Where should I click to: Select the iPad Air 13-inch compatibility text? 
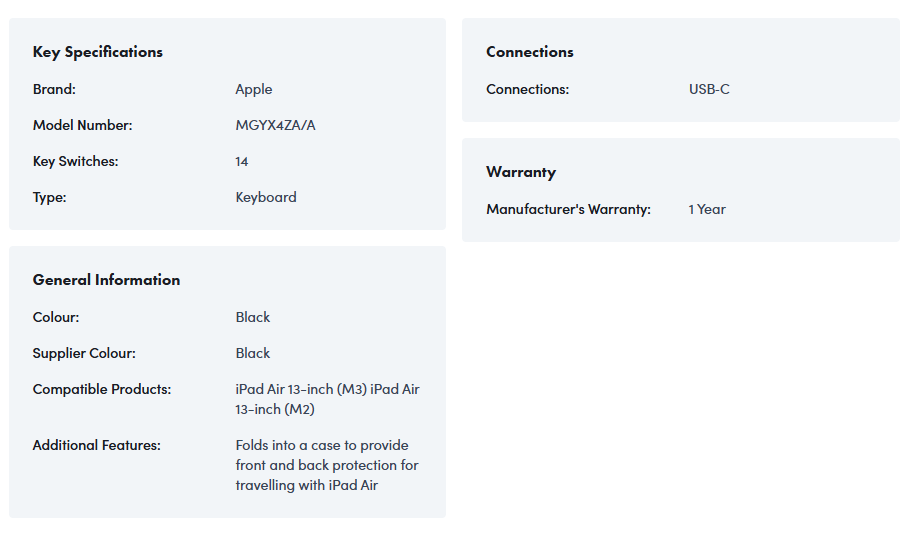click(x=327, y=399)
